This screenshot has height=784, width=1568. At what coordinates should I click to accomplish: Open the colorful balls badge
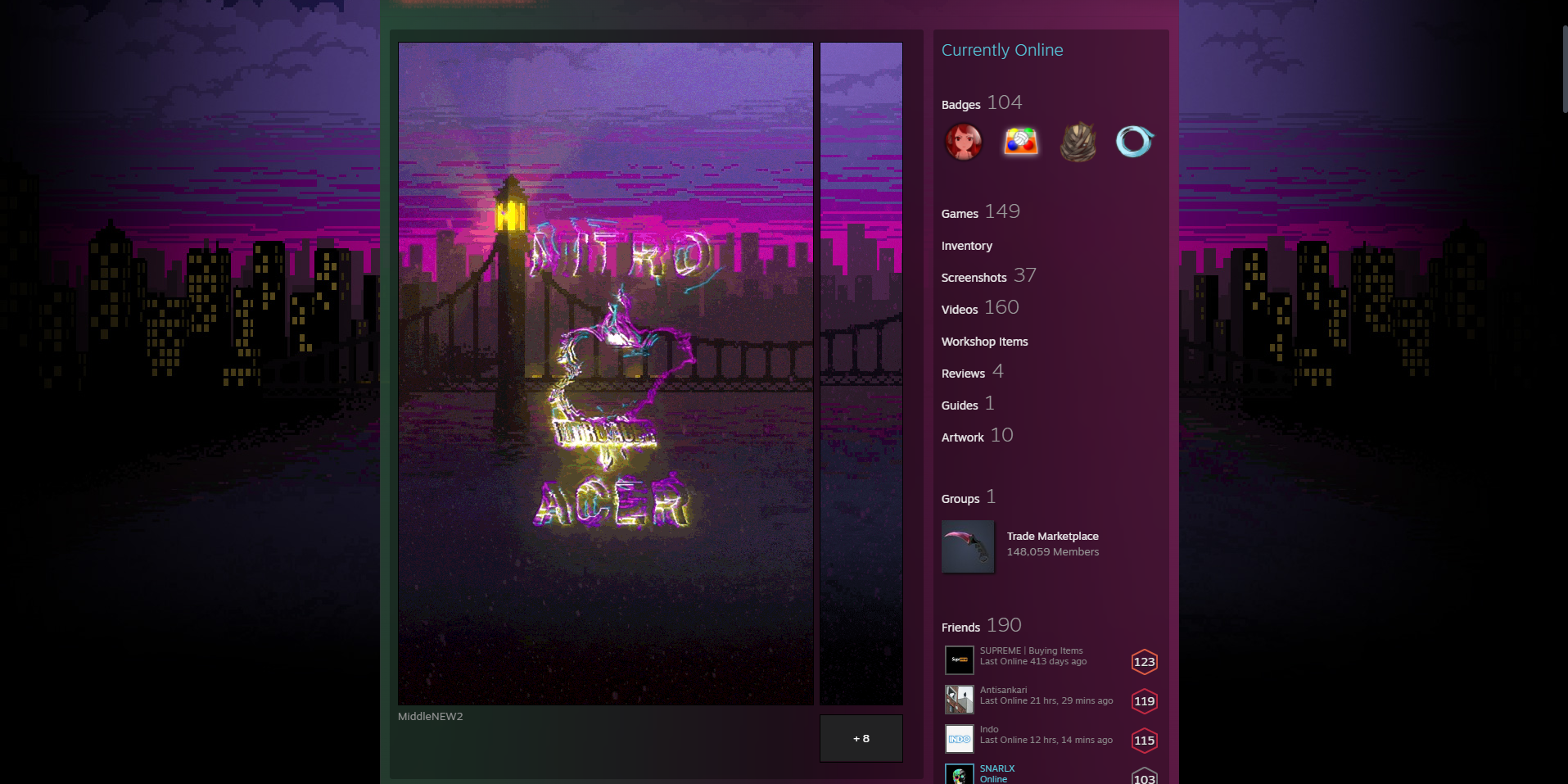[x=1021, y=142]
